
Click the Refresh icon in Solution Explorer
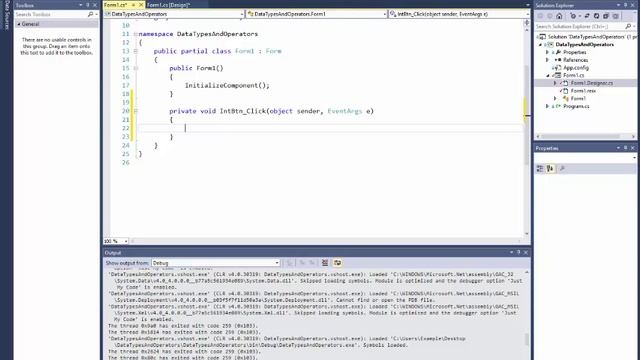[596, 16]
